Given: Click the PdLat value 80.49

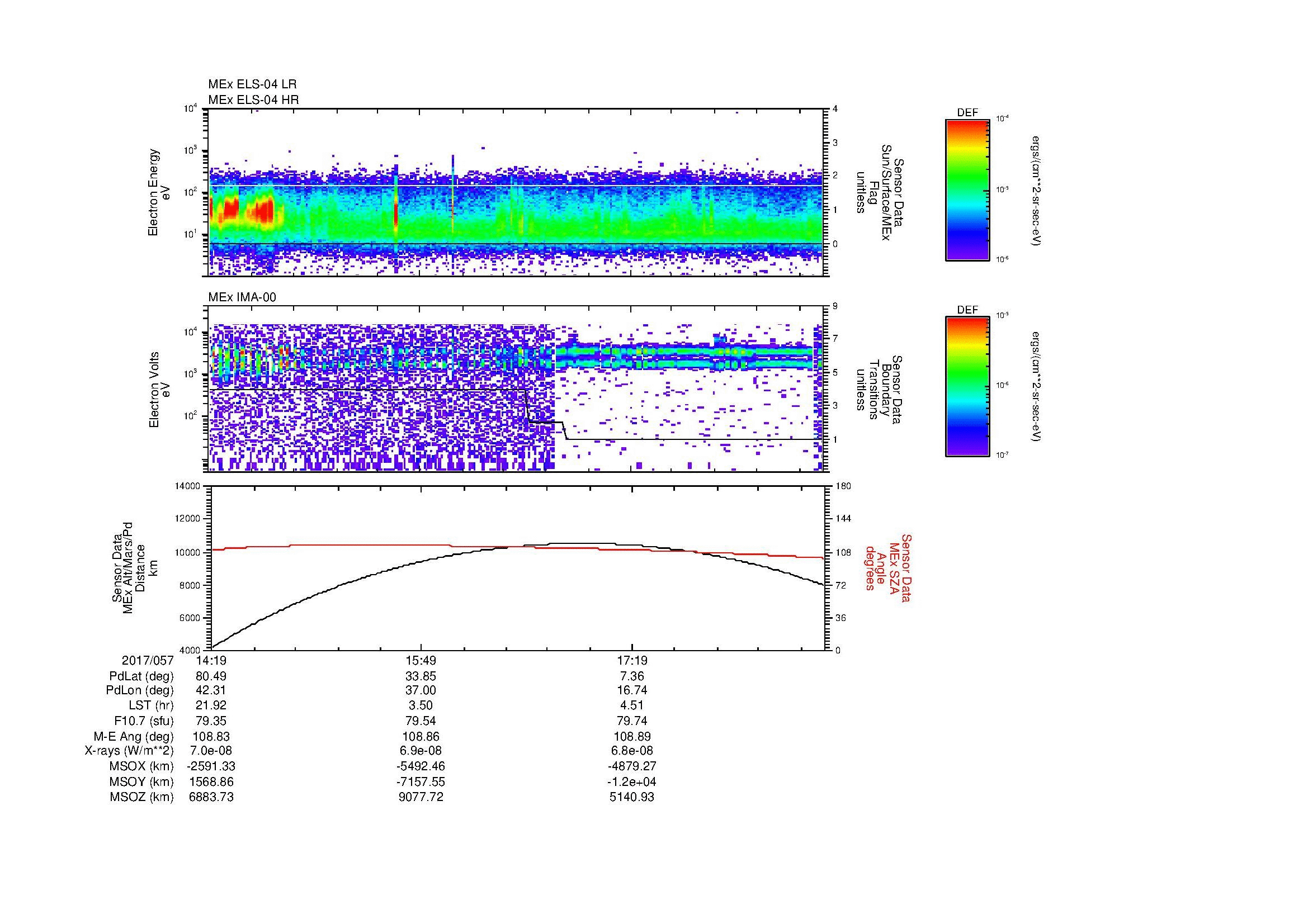Looking at the screenshot, I should click(x=211, y=676).
